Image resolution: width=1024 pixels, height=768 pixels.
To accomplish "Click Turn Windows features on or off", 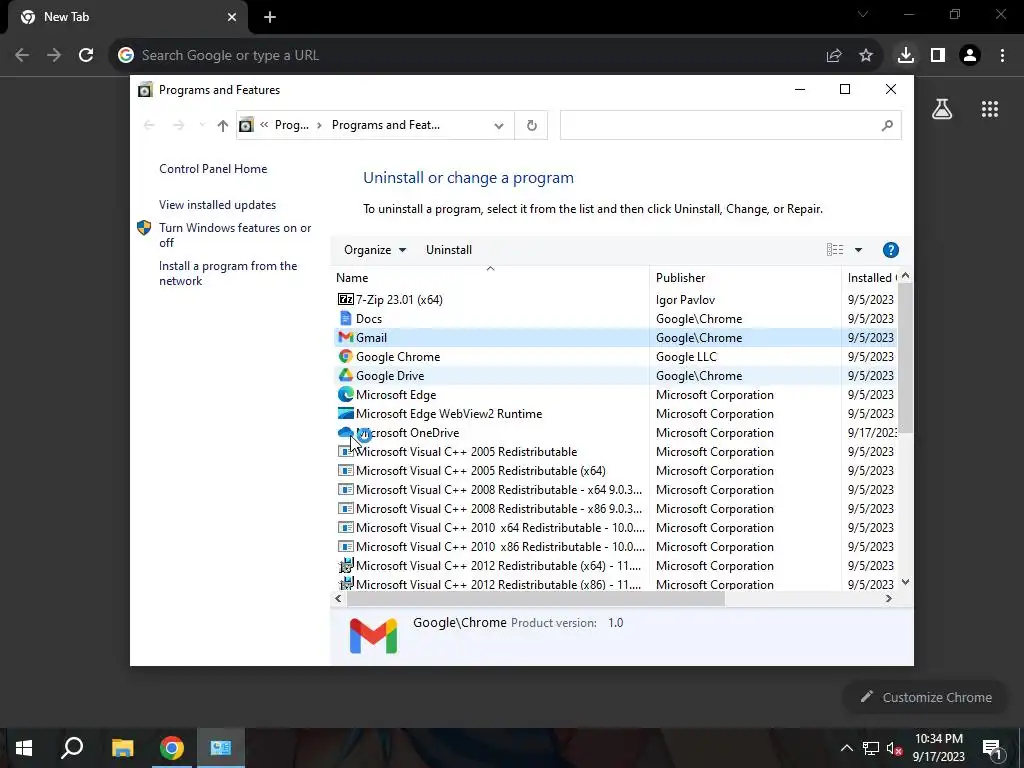I will coord(235,235).
